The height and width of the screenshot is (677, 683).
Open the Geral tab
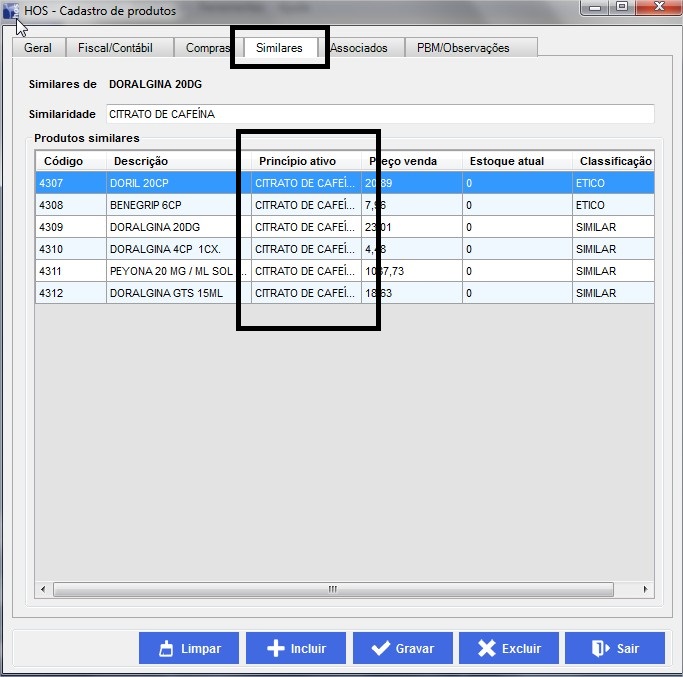pos(38,48)
